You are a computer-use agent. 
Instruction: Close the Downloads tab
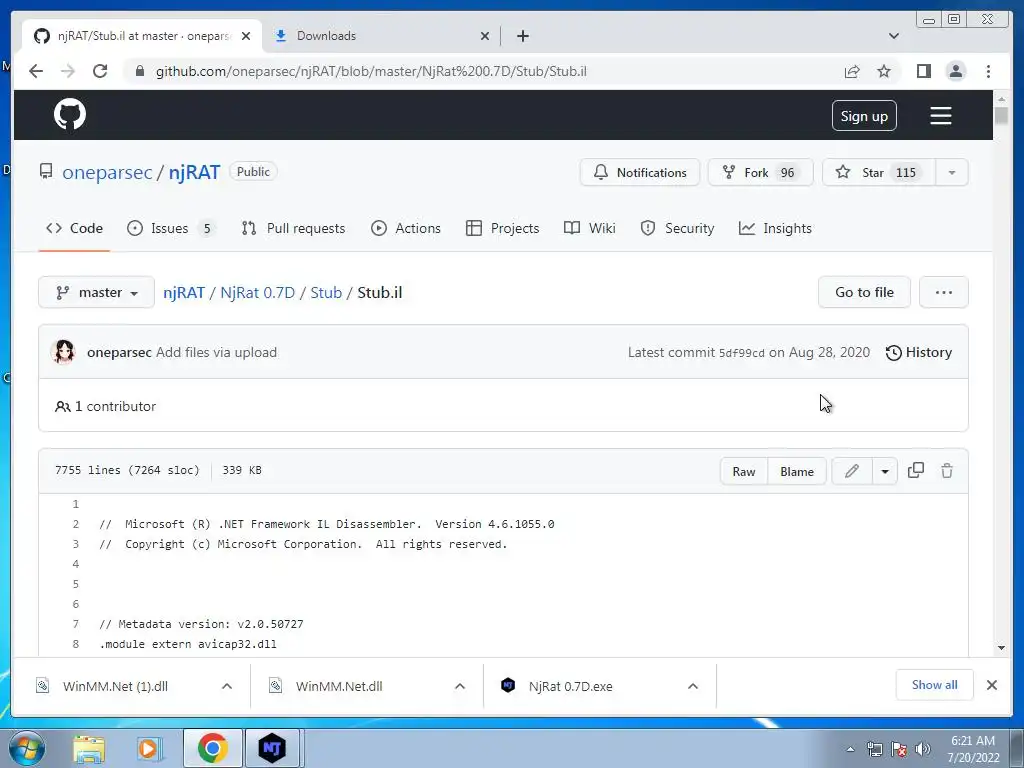[x=485, y=36]
